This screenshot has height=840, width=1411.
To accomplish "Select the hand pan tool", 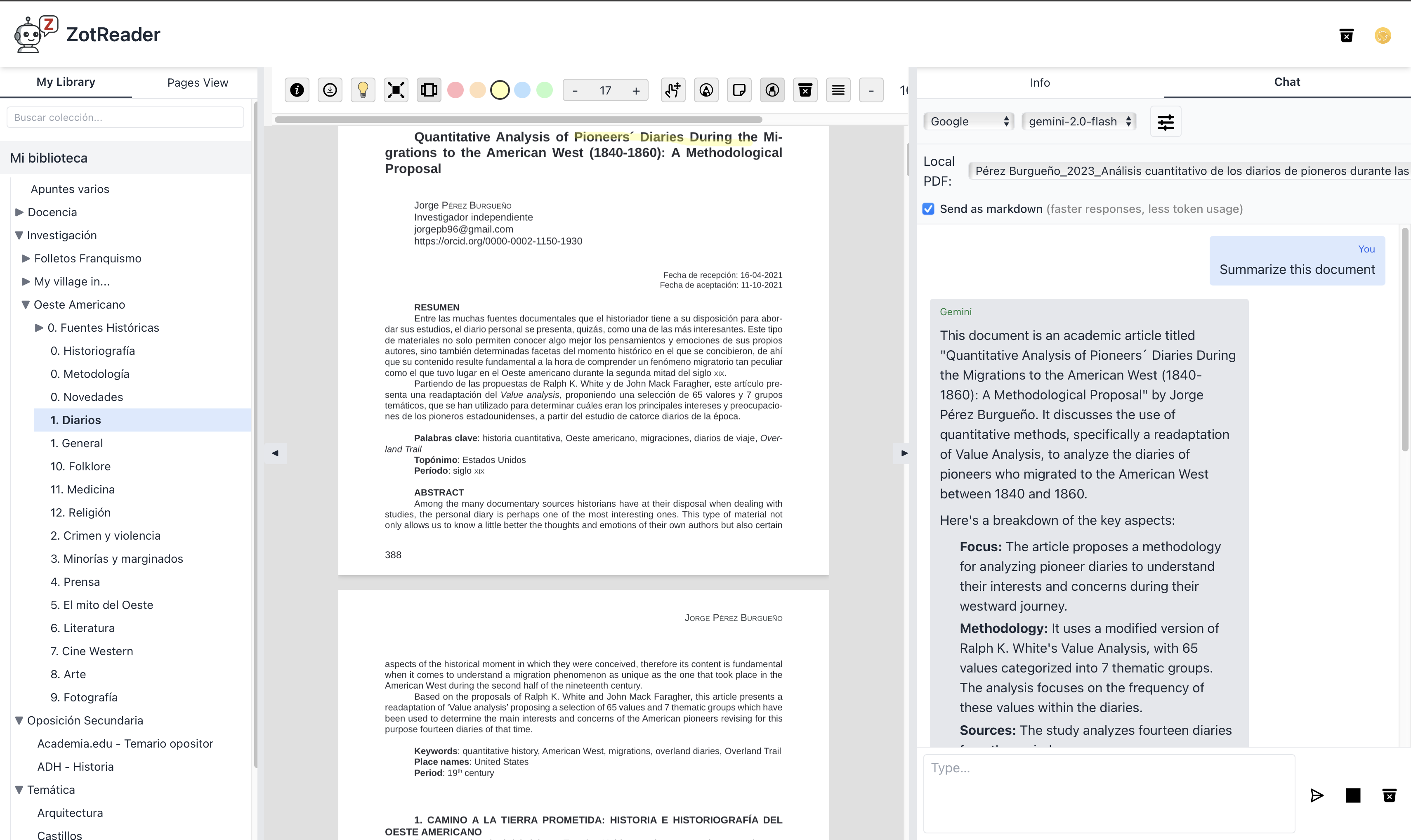I will tap(672, 90).
